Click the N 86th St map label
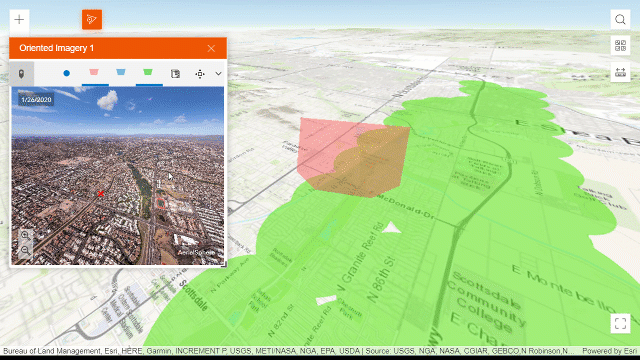This screenshot has height=360, width=640. point(381,281)
